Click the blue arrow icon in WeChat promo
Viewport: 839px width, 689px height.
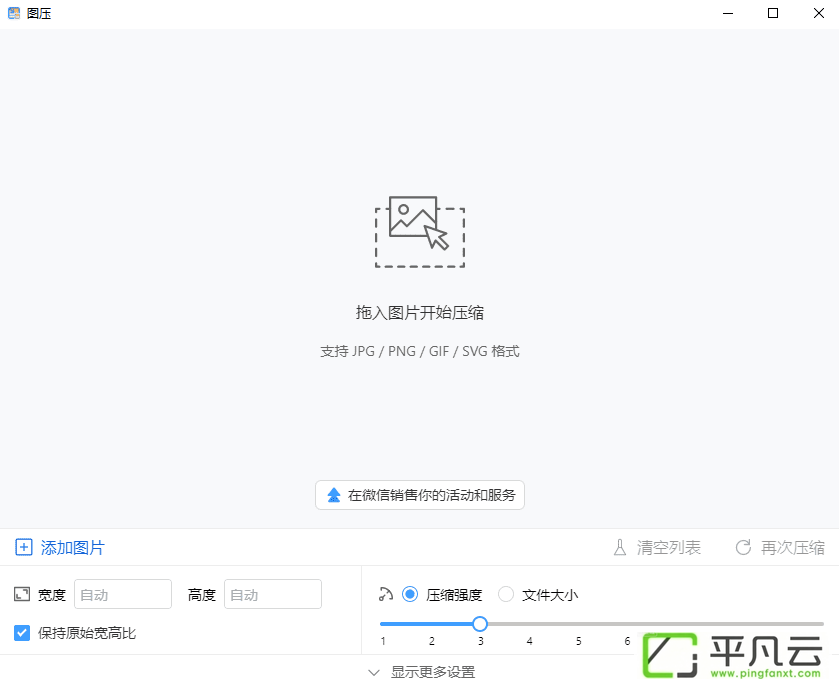pos(334,495)
